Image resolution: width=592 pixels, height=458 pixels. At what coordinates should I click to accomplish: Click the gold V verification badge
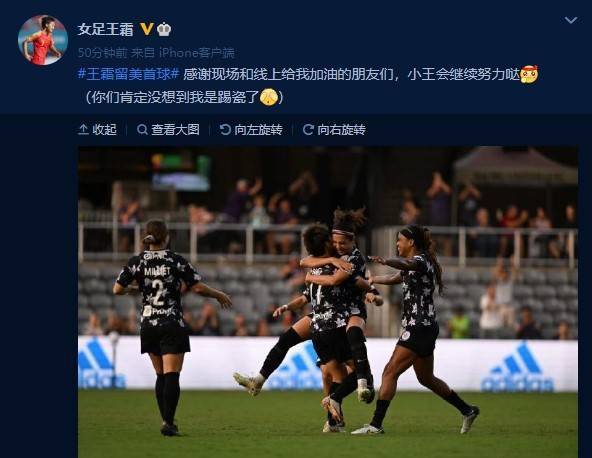pyautogui.click(x=147, y=29)
